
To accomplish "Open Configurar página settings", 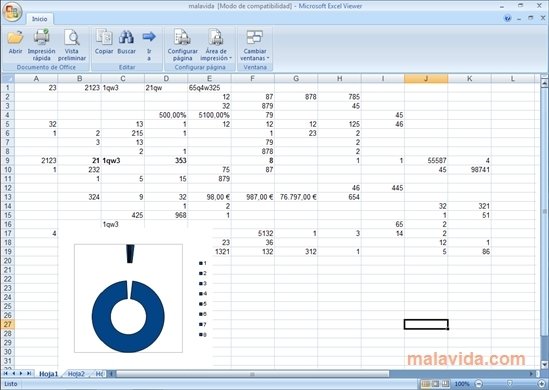I will tap(182, 46).
